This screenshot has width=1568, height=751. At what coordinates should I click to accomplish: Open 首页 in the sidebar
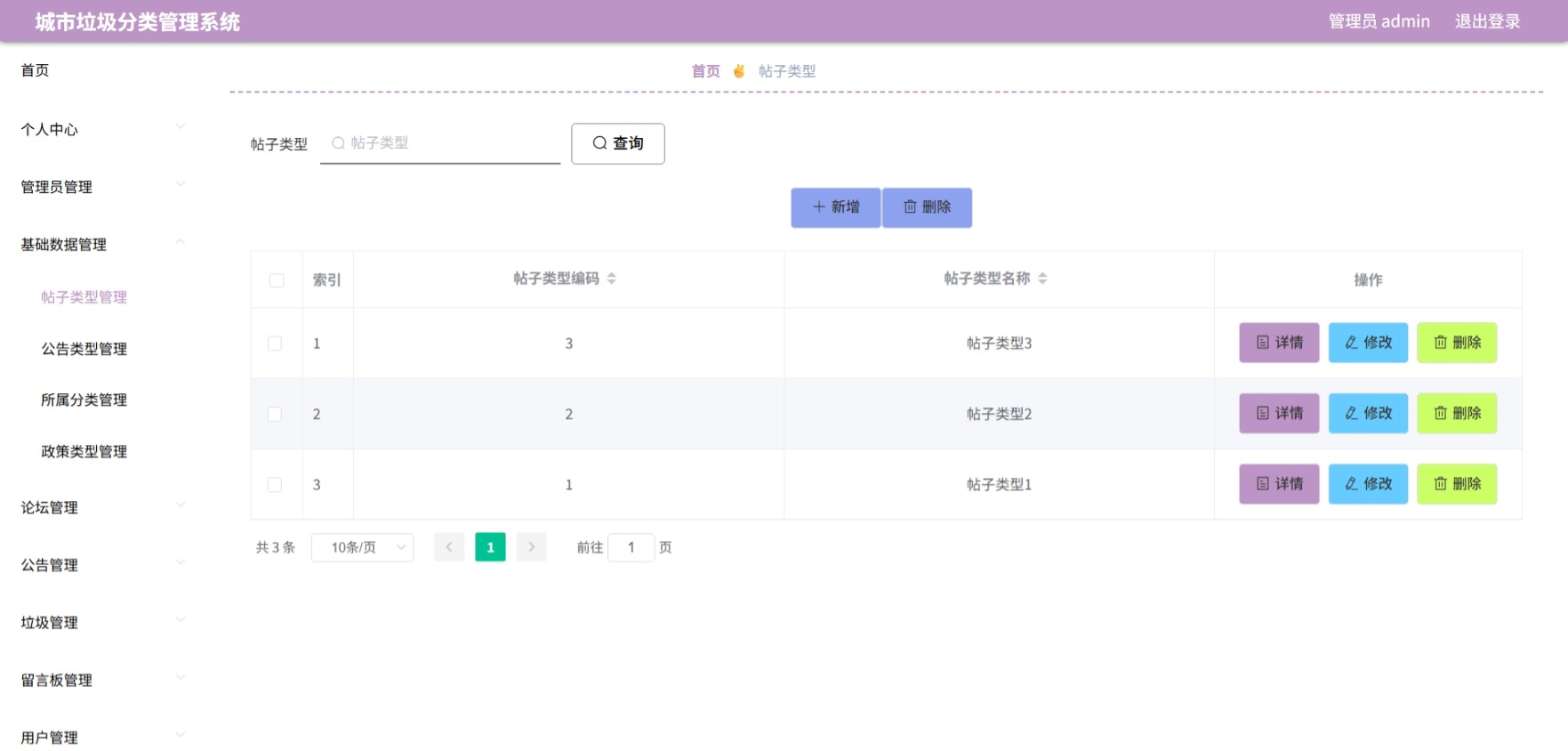[x=36, y=70]
